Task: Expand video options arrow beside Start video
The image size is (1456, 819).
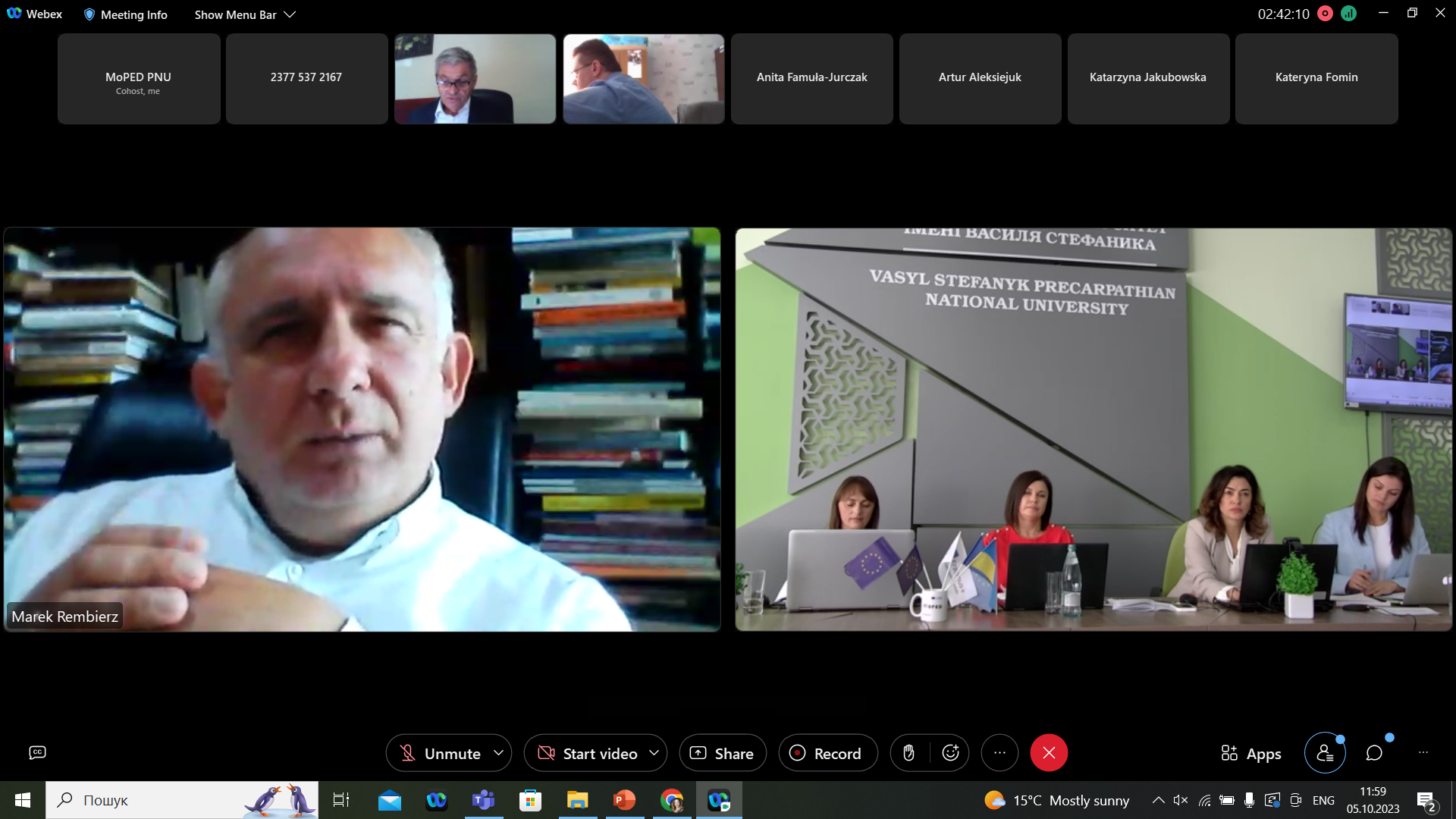Action: [x=654, y=753]
